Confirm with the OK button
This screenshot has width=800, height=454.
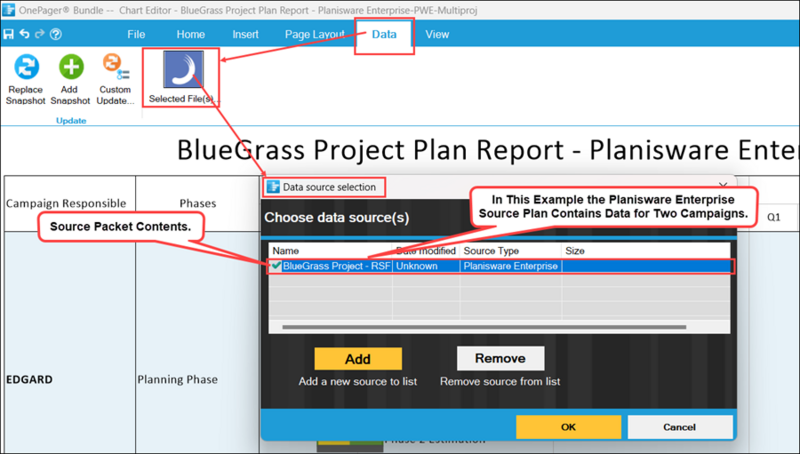click(x=568, y=427)
